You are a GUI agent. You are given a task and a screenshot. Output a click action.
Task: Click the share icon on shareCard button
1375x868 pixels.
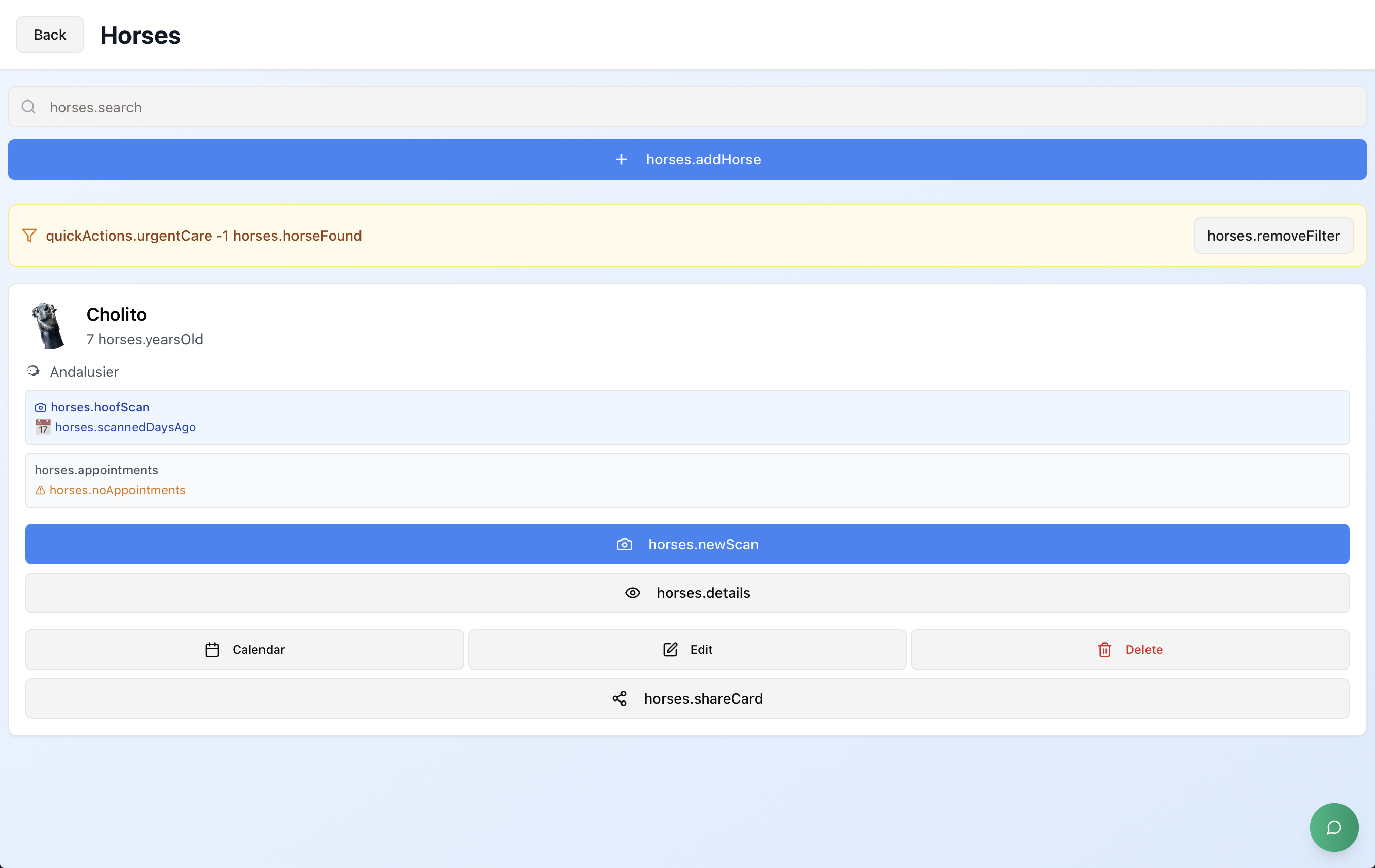[619, 698]
